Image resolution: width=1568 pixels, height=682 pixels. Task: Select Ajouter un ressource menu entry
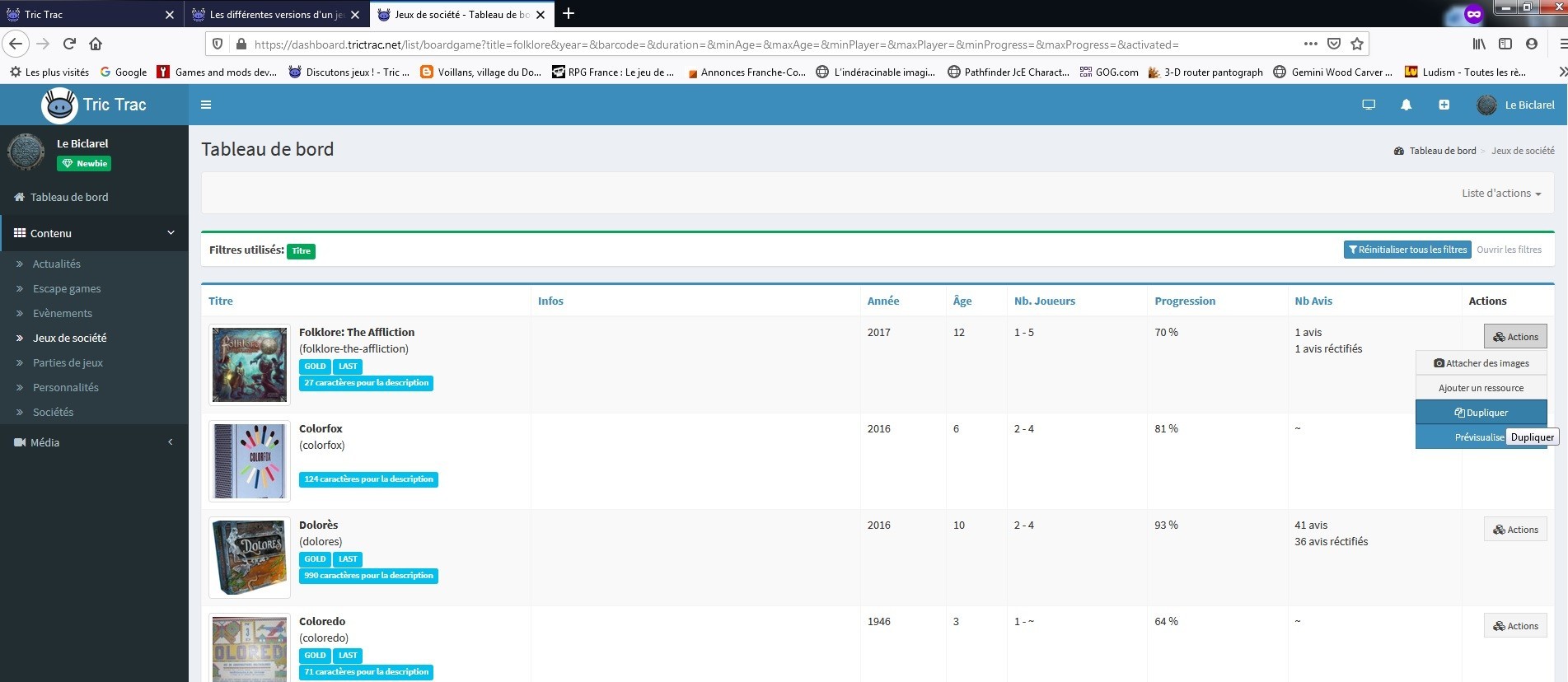pos(1481,388)
